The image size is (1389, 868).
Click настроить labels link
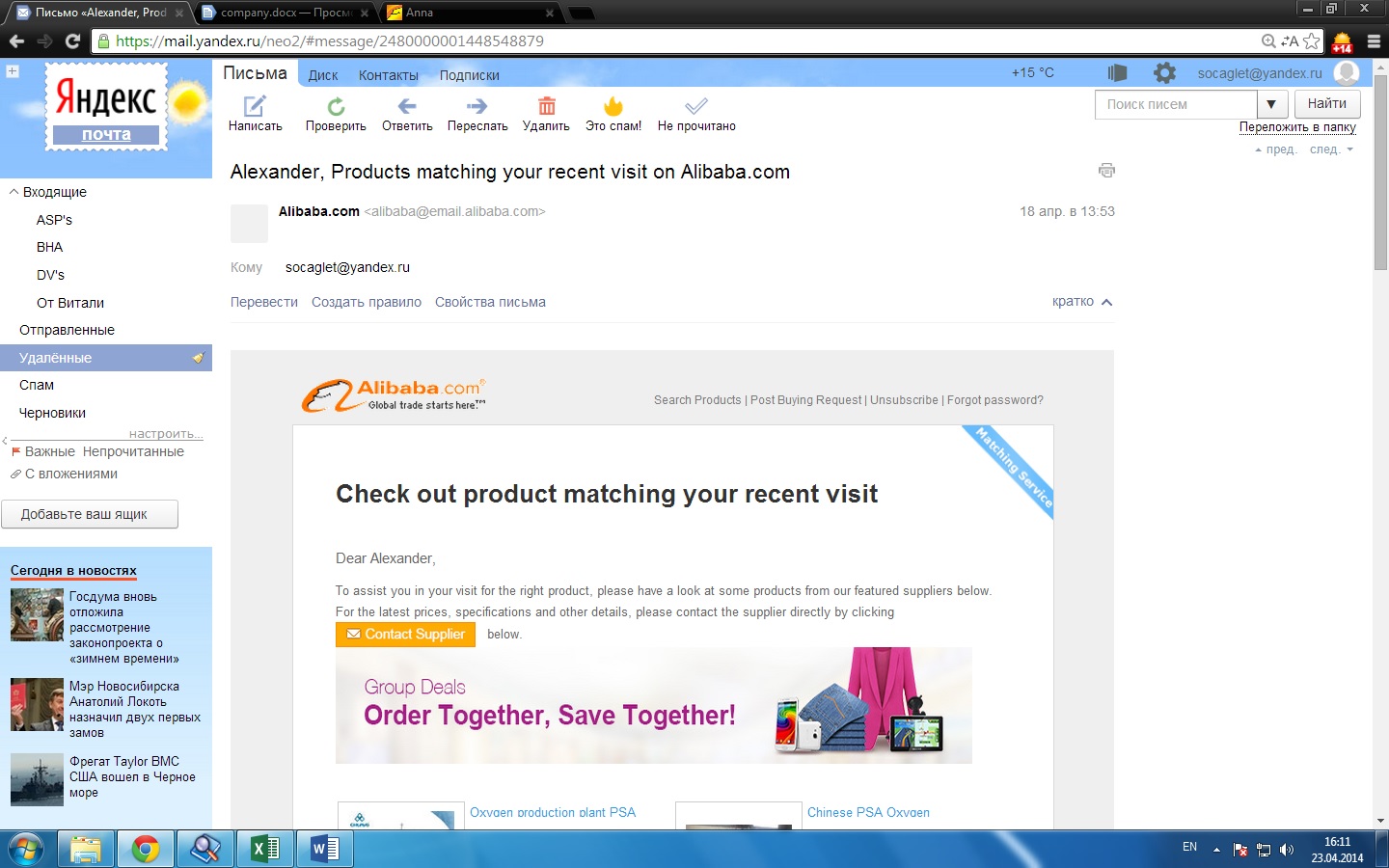coord(166,434)
